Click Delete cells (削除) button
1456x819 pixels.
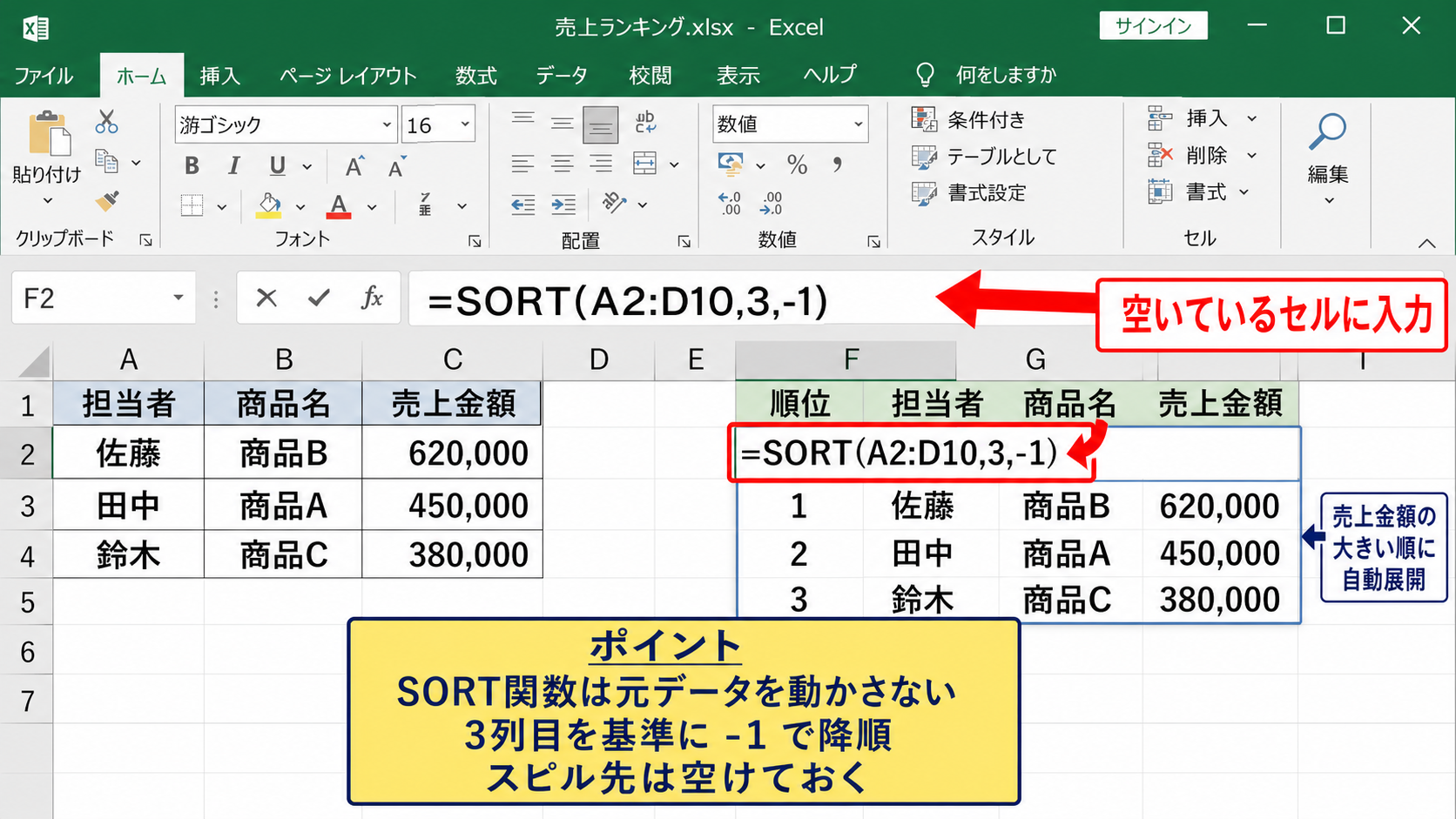(x=1202, y=156)
